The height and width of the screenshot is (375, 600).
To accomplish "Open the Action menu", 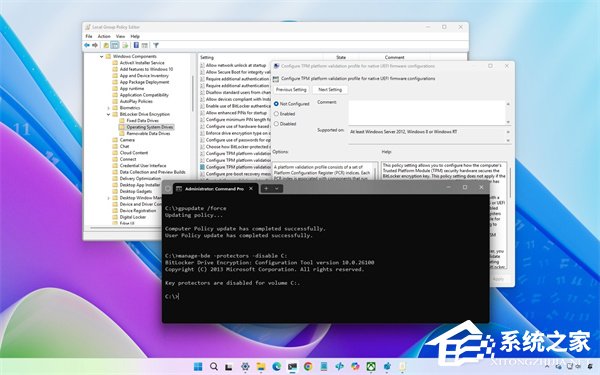I will pyautogui.click(x=104, y=36).
